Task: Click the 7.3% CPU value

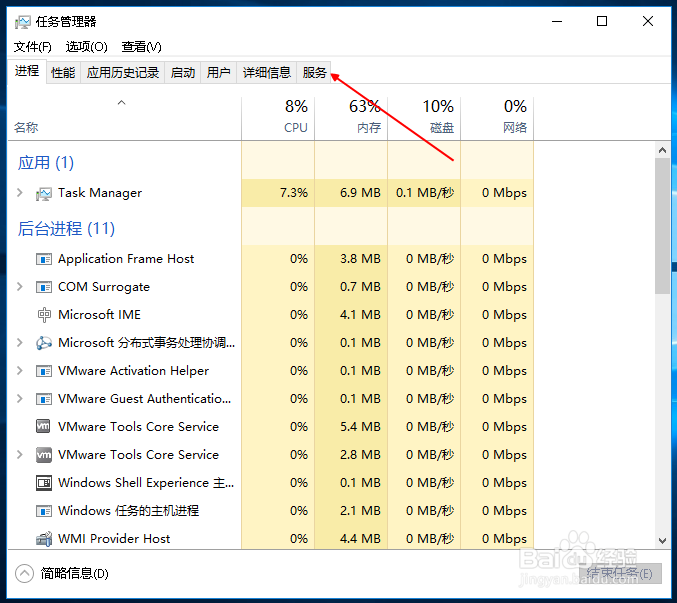Action: (x=294, y=193)
